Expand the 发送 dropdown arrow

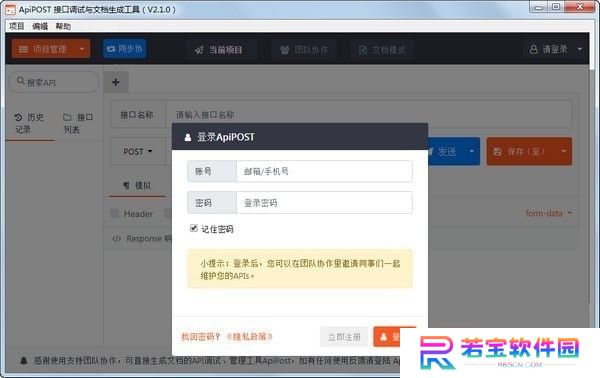click(471, 151)
